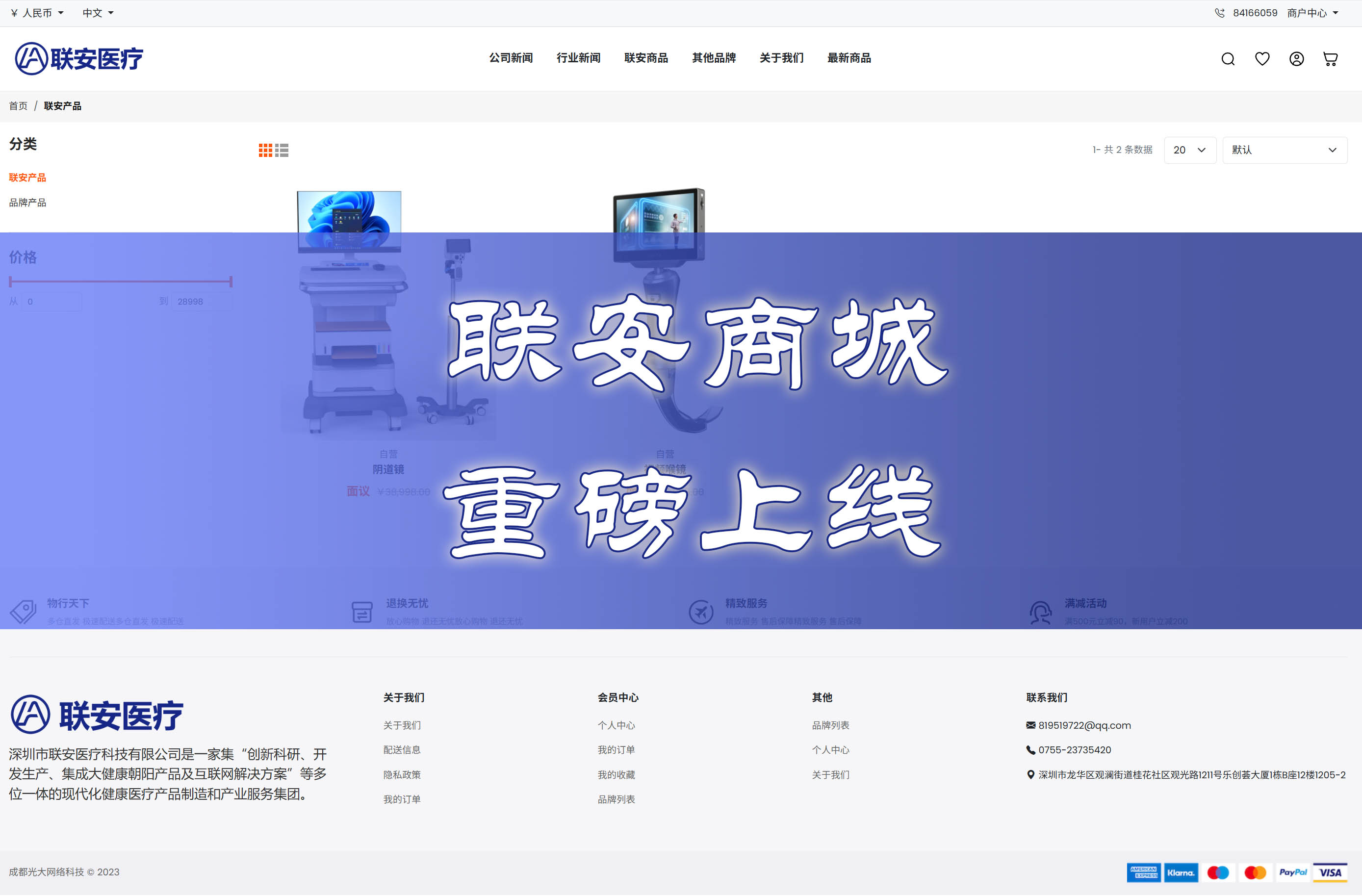Expand the 人民币 currency dropdown
Viewport: 1362px width, 896px height.
pyautogui.click(x=38, y=13)
